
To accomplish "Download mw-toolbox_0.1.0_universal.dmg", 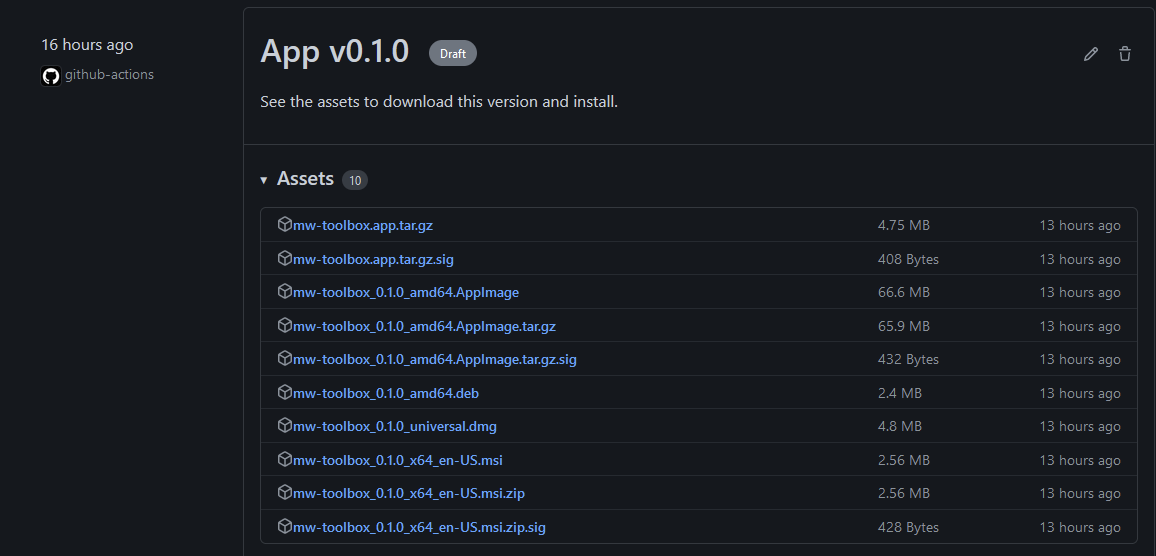I will pos(394,427).
